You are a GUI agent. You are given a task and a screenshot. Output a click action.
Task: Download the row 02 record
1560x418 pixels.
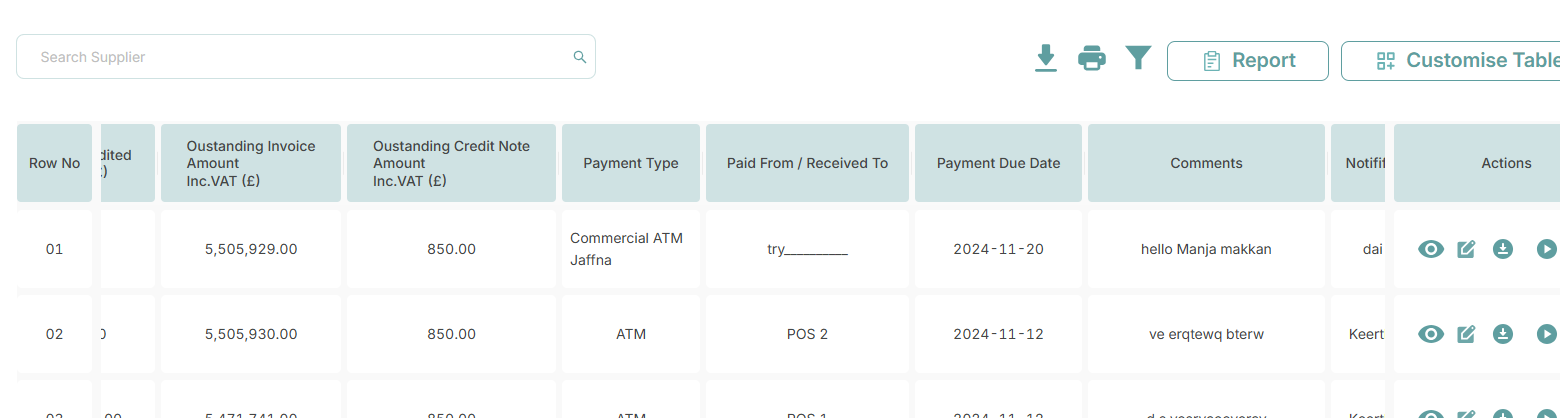click(x=1502, y=334)
